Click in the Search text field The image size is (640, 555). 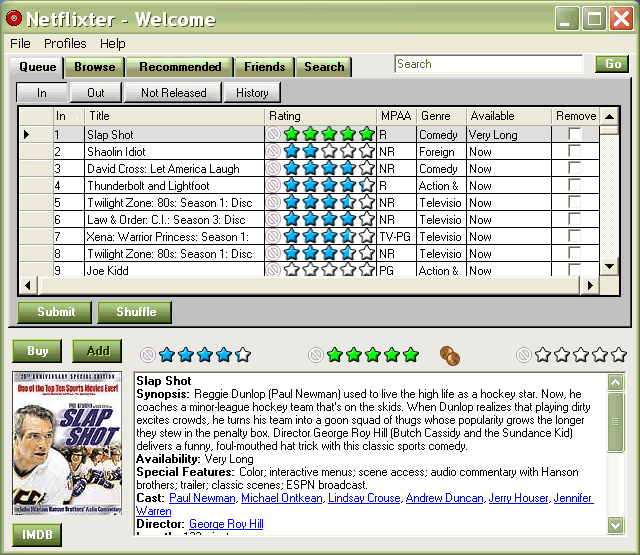[489, 64]
